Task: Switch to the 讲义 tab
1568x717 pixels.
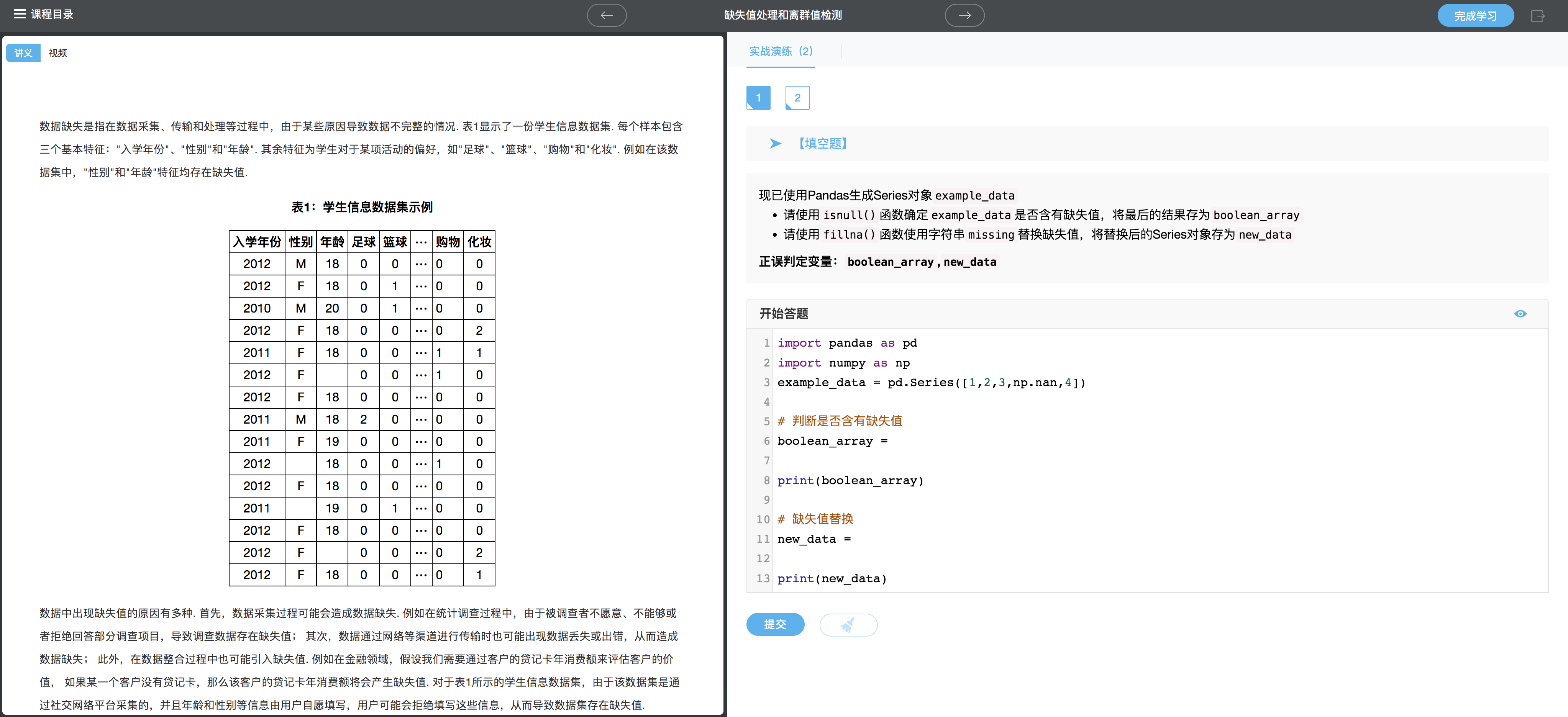Action: [23, 53]
